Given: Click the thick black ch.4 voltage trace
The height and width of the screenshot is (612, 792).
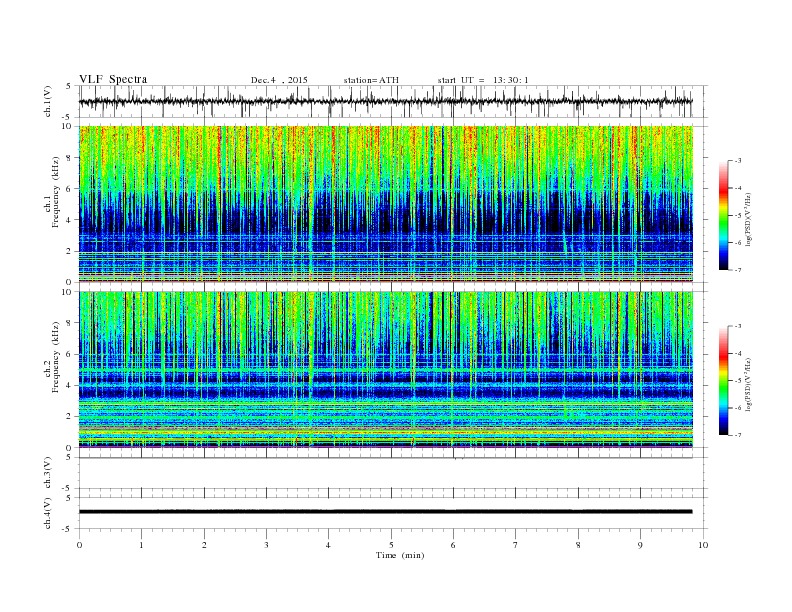Looking at the screenshot, I should pos(386,512).
